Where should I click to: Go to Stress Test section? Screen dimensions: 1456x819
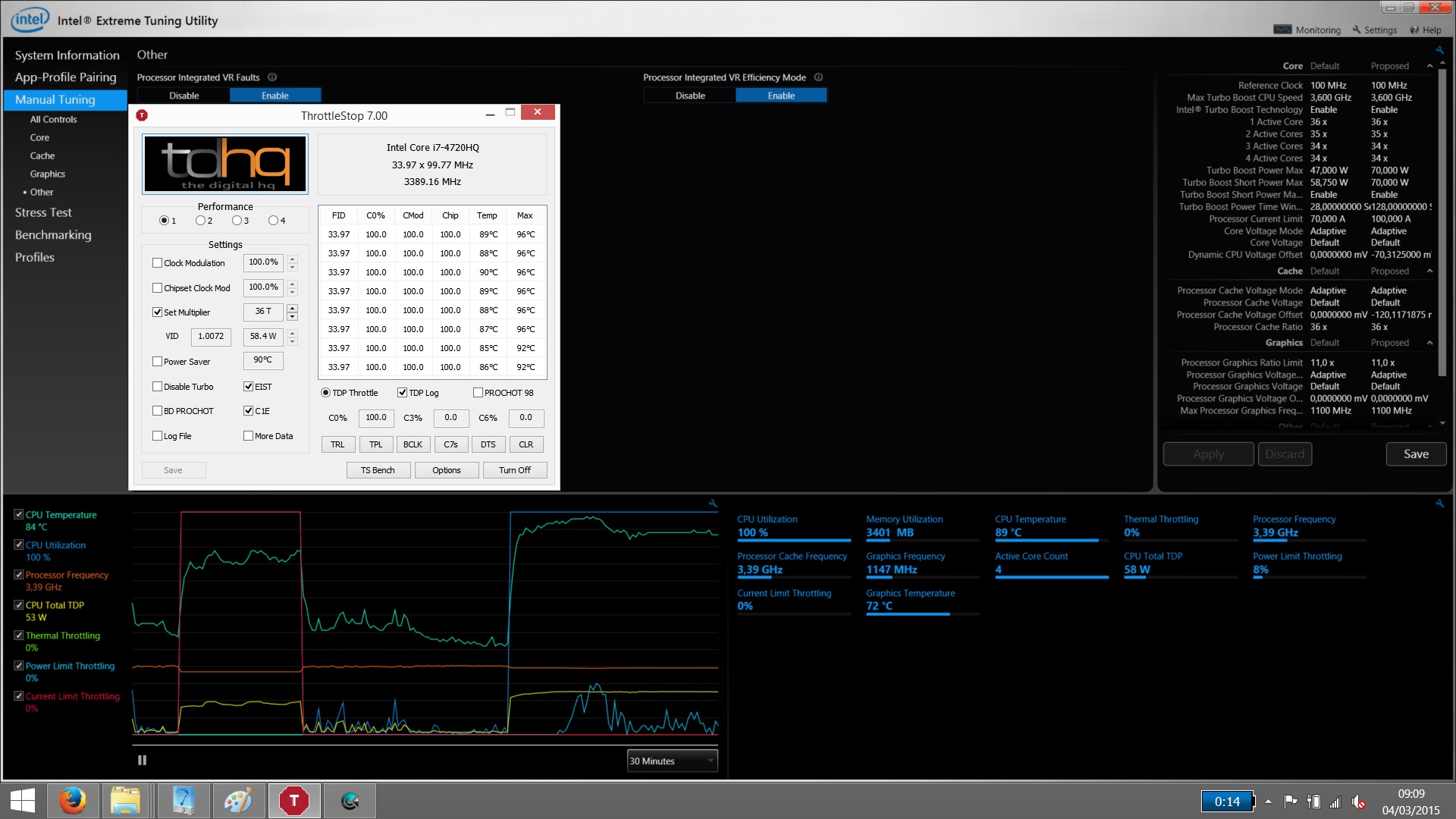pyautogui.click(x=43, y=213)
